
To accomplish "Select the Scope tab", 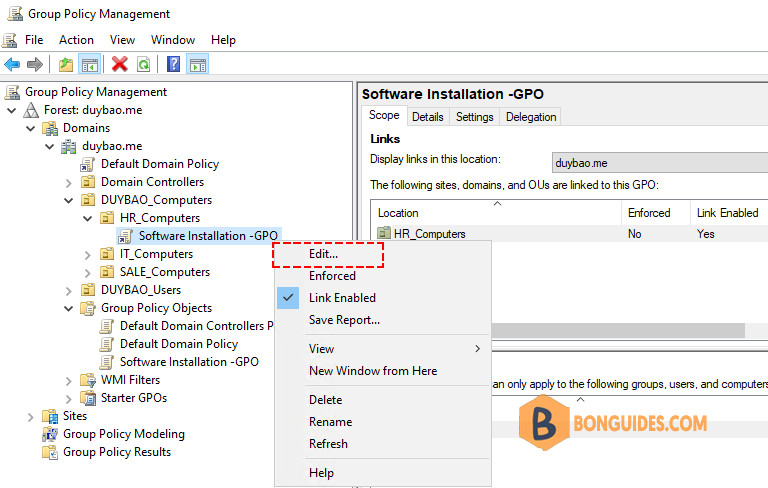I will click(x=384, y=116).
